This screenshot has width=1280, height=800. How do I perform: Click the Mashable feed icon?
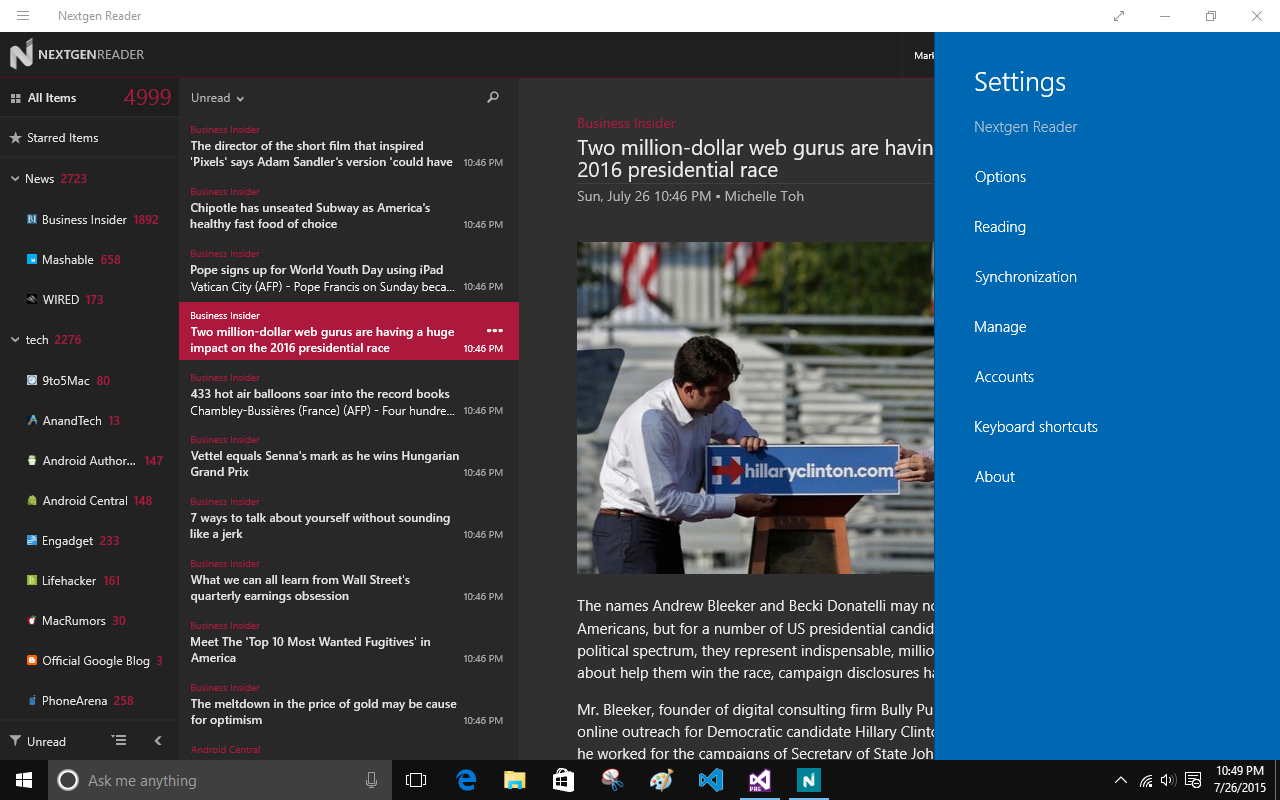coord(33,260)
